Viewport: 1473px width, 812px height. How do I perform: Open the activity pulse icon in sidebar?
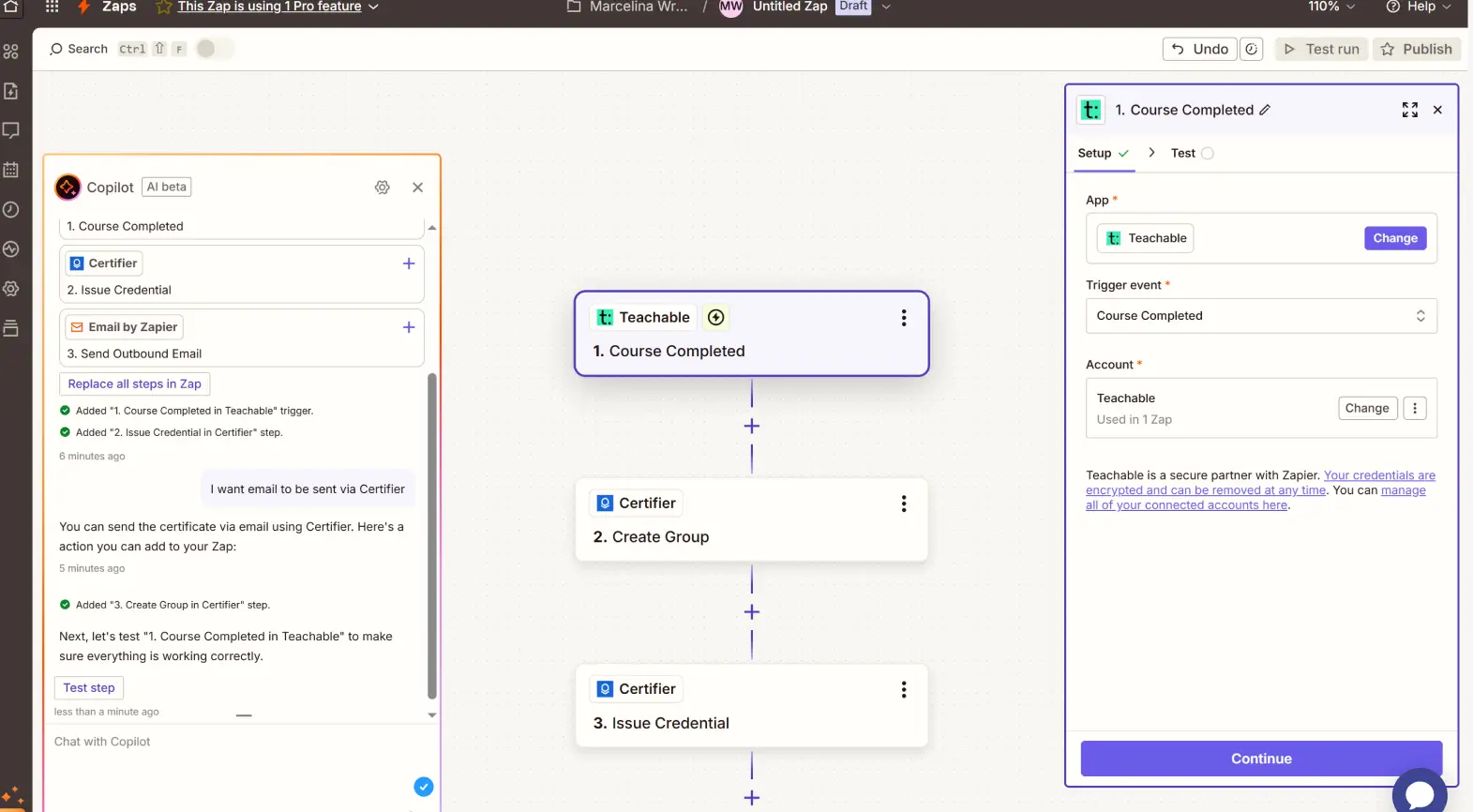tap(11, 249)
